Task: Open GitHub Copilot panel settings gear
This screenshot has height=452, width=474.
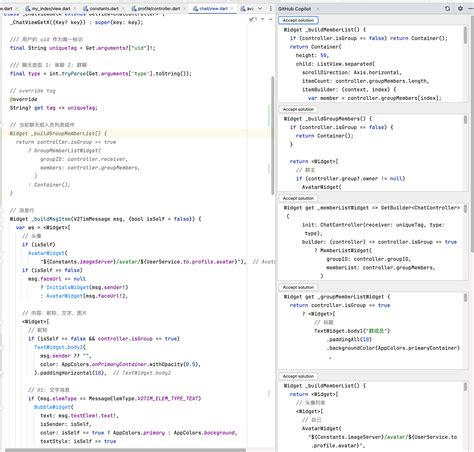Action: 460,8
